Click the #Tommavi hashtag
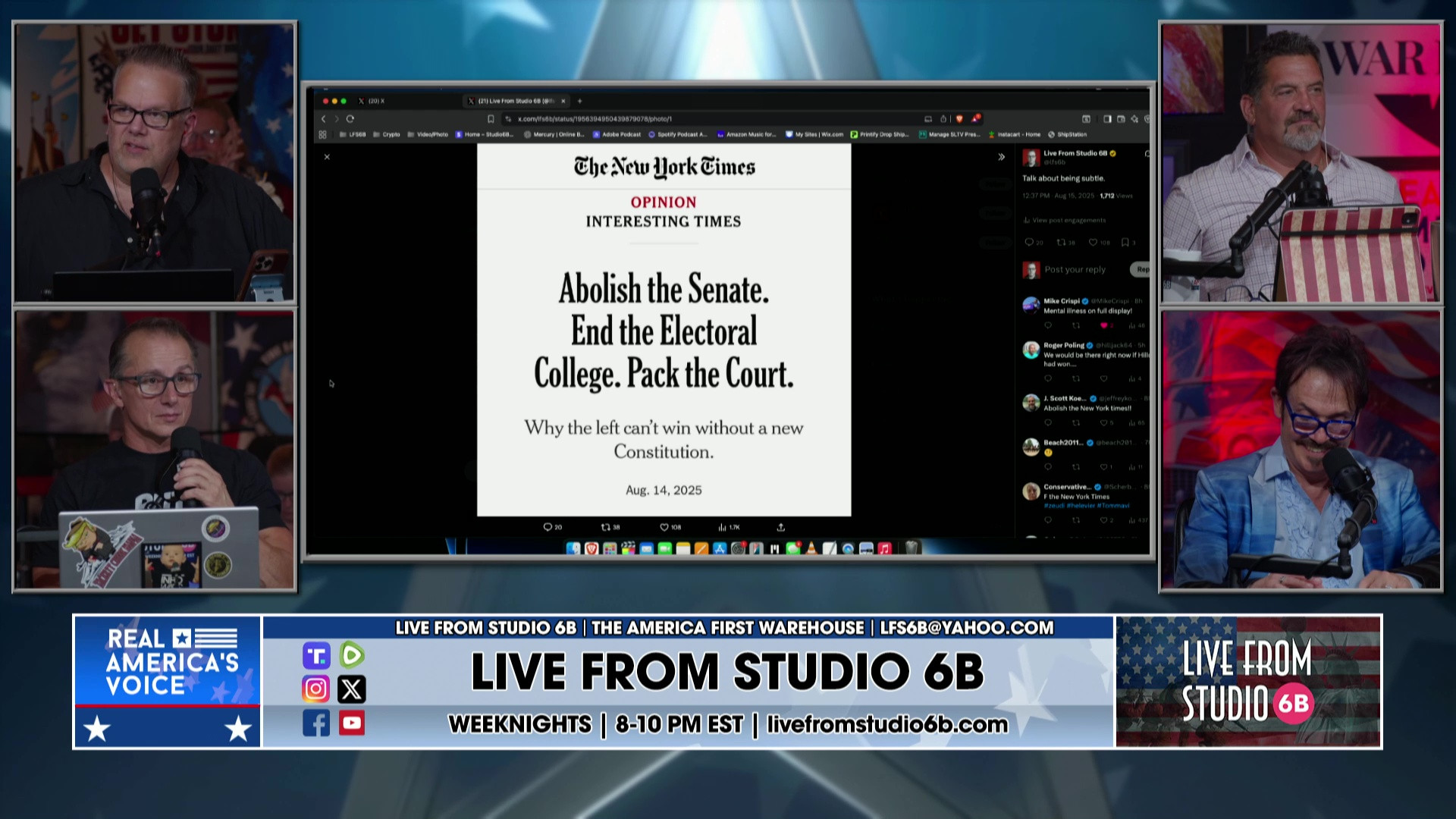The image size is (1456, 819). point(1113,506)
